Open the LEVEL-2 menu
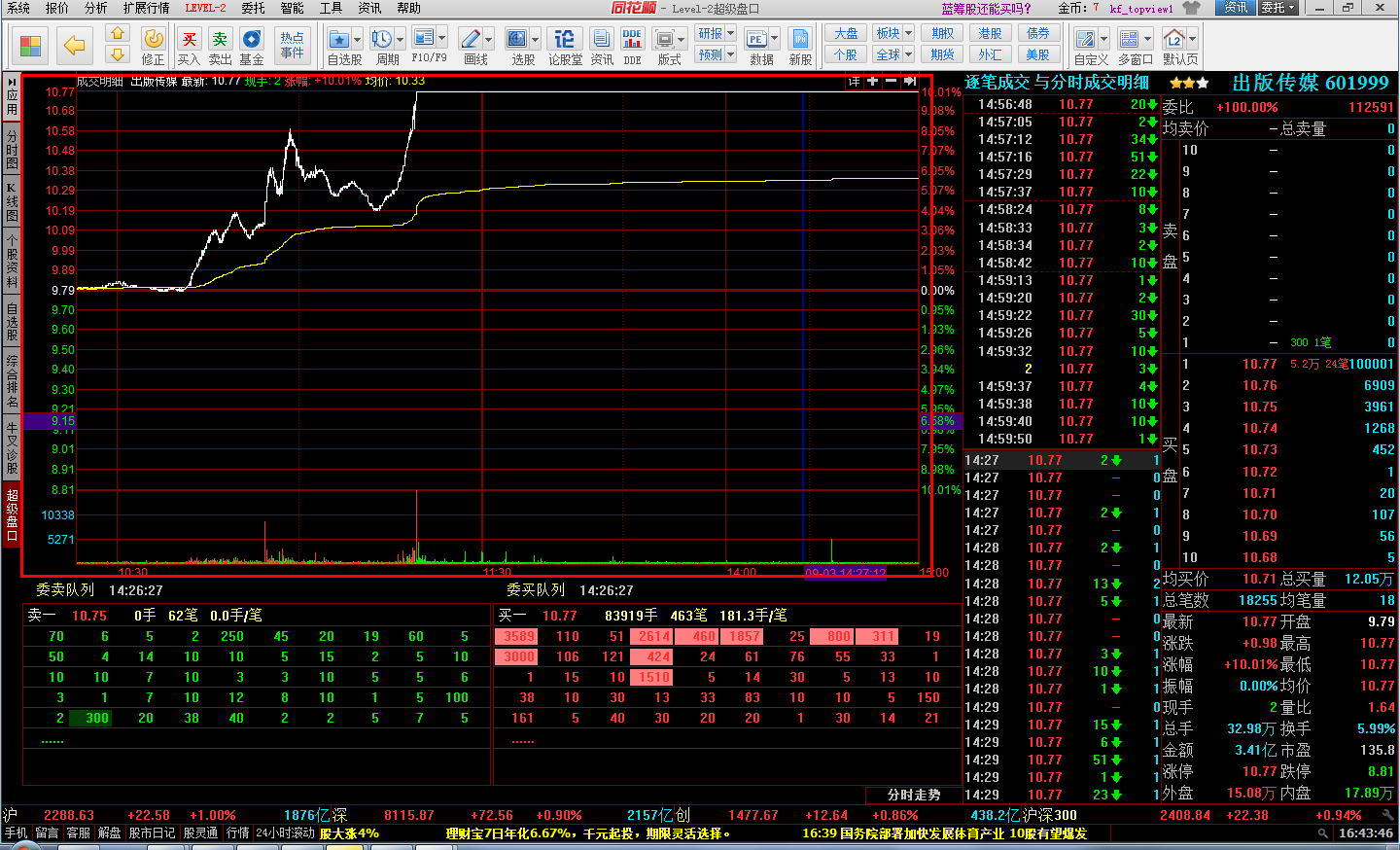Screen dimensions: 1400x850 [205, 8]
